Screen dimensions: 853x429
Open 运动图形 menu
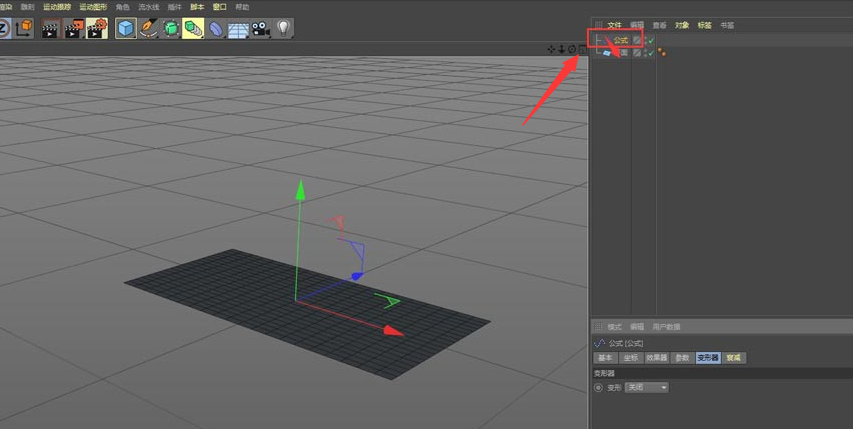[93, 7]
